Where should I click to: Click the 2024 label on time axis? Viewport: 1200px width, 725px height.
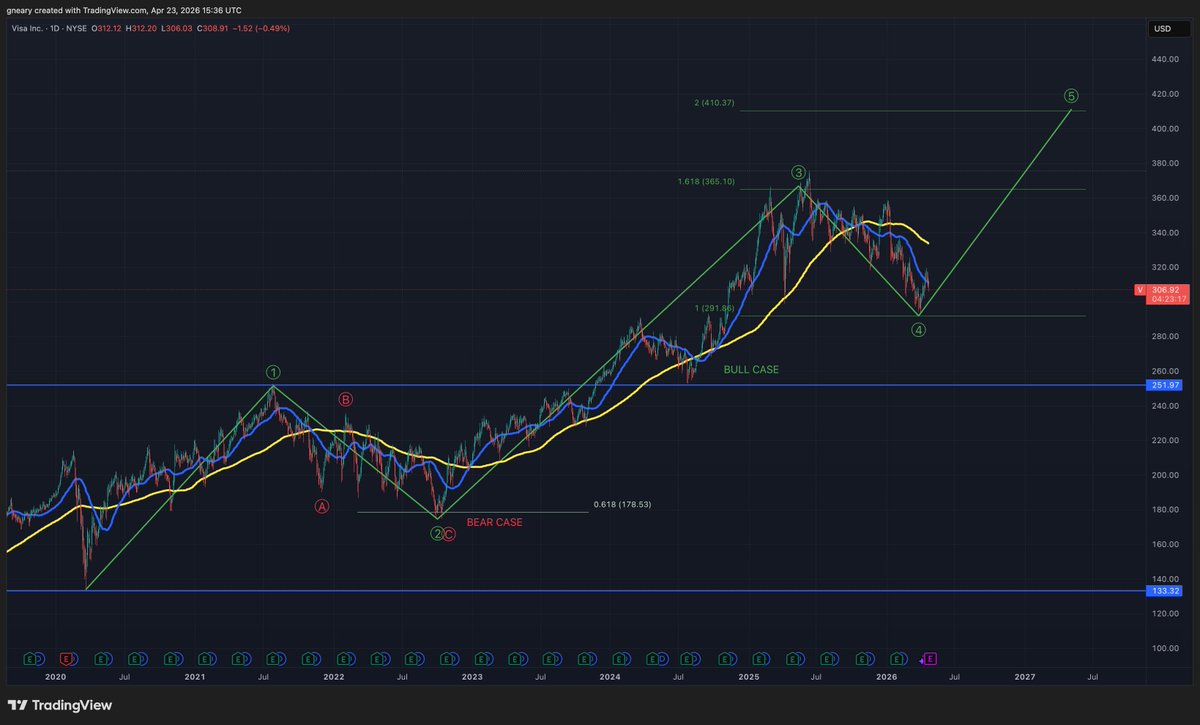click(610, 677)
